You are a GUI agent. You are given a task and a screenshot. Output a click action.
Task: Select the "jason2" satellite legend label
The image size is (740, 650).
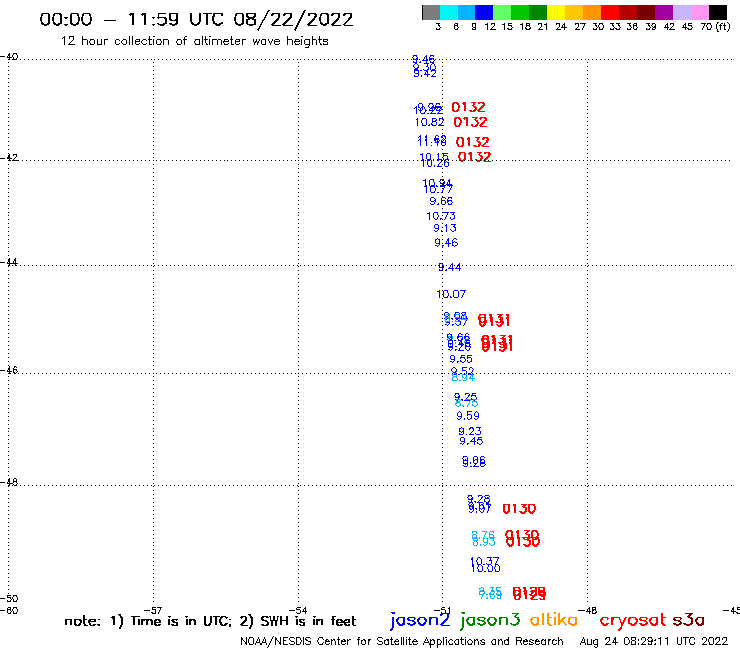click(x=420, y=620)
